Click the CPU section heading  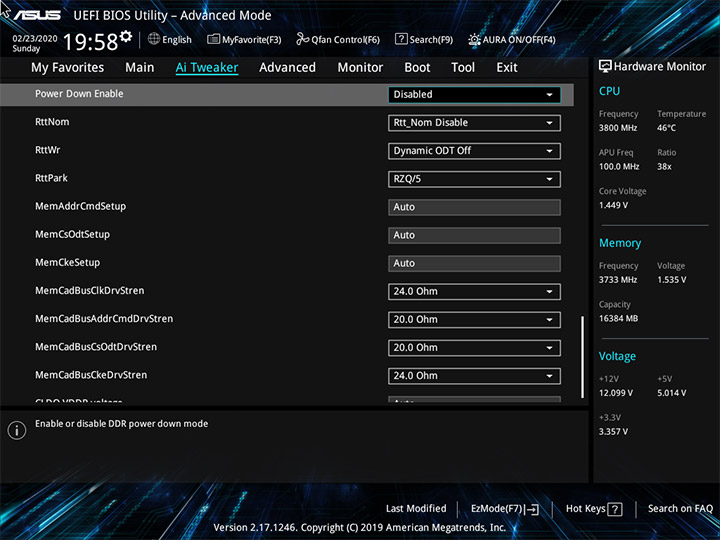[609, 91]
